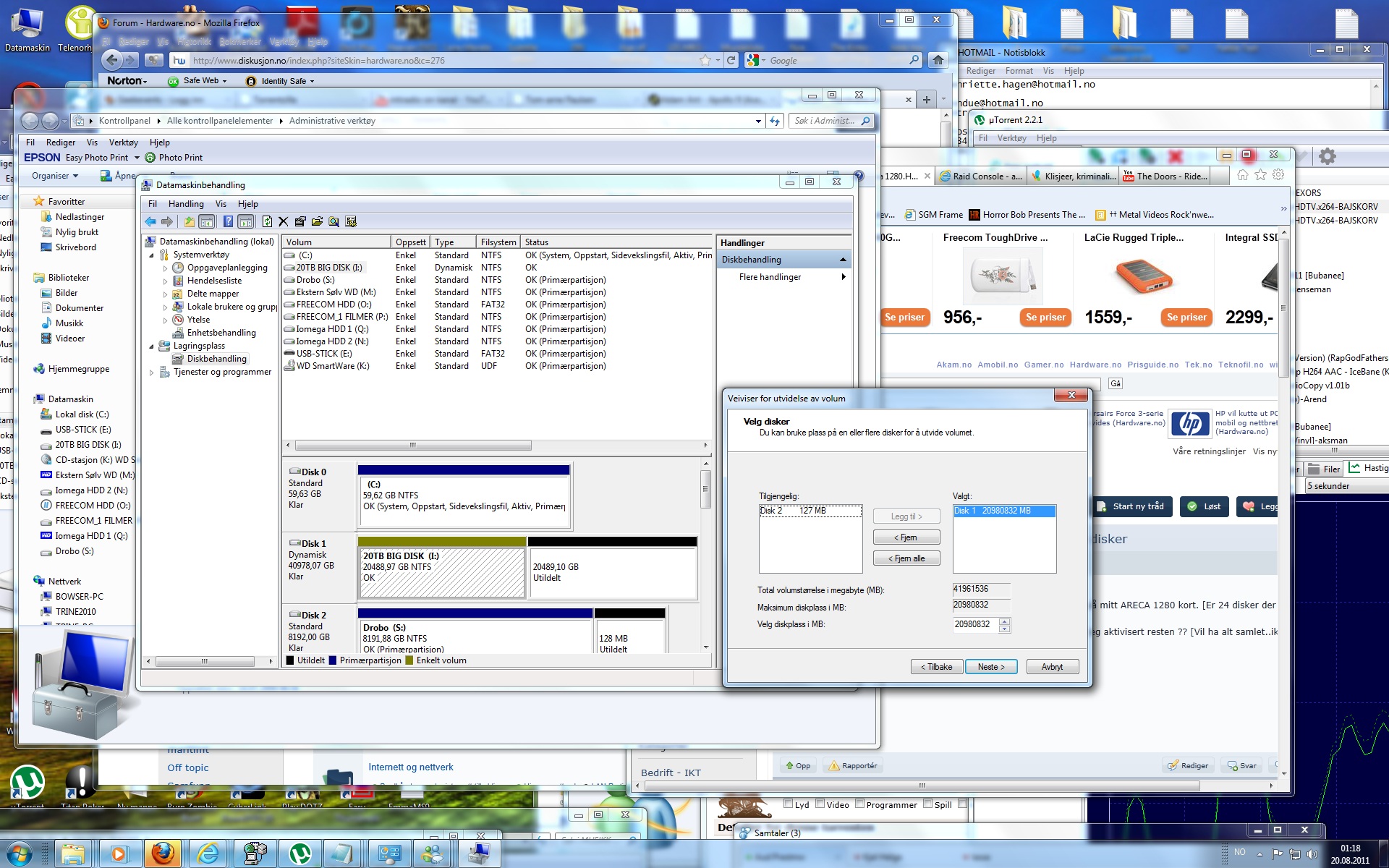1389x868 pixels.
Task: Check the Spill checkbox
Action: pyautogui.click(x=928, y=804)
